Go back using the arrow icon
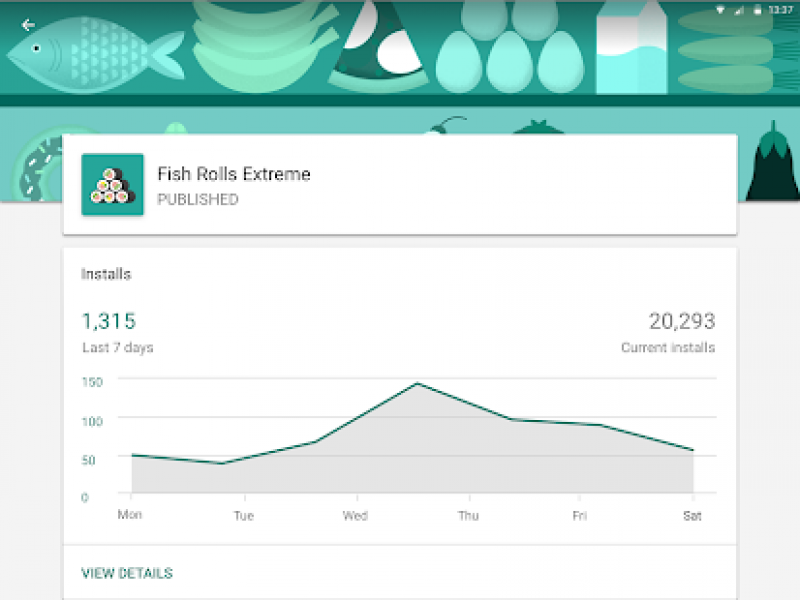The width and height of the screenshot is (800, 600). [28, 24]
